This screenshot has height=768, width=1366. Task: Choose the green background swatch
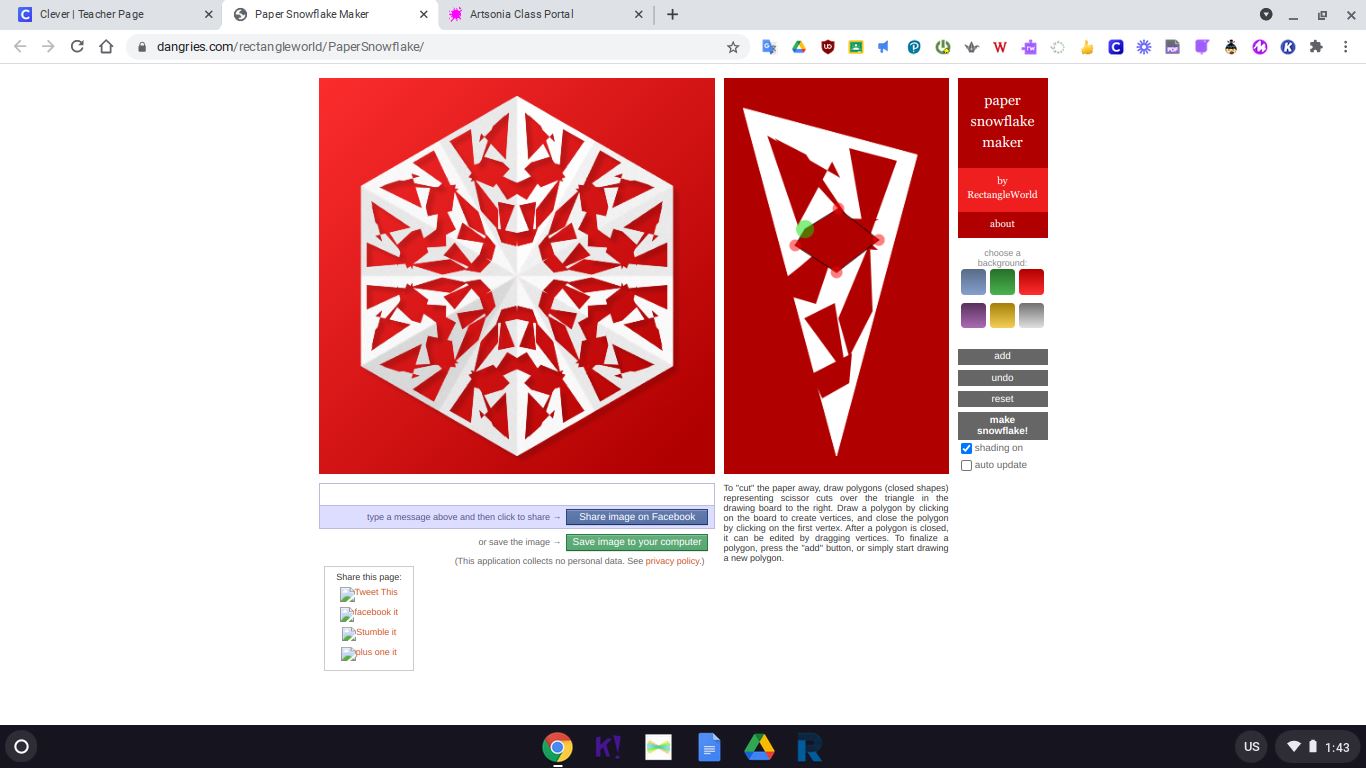pyautogui.click(x=1002, y=282)
